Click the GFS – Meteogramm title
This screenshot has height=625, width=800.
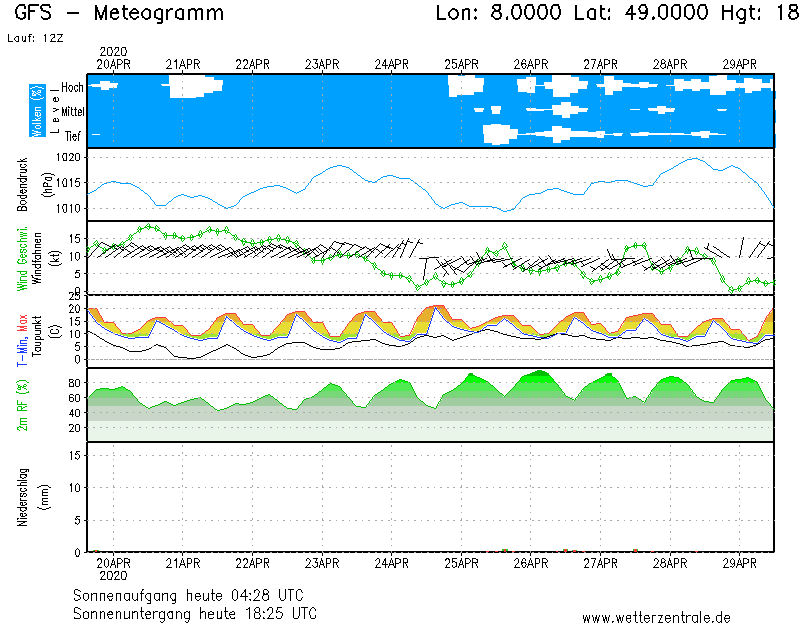(119, 13)
